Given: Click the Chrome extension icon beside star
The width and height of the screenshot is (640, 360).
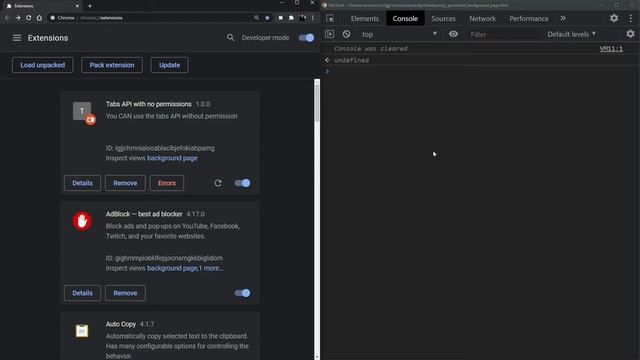Looking at the screenshot, I should click(x=280, y=18).
